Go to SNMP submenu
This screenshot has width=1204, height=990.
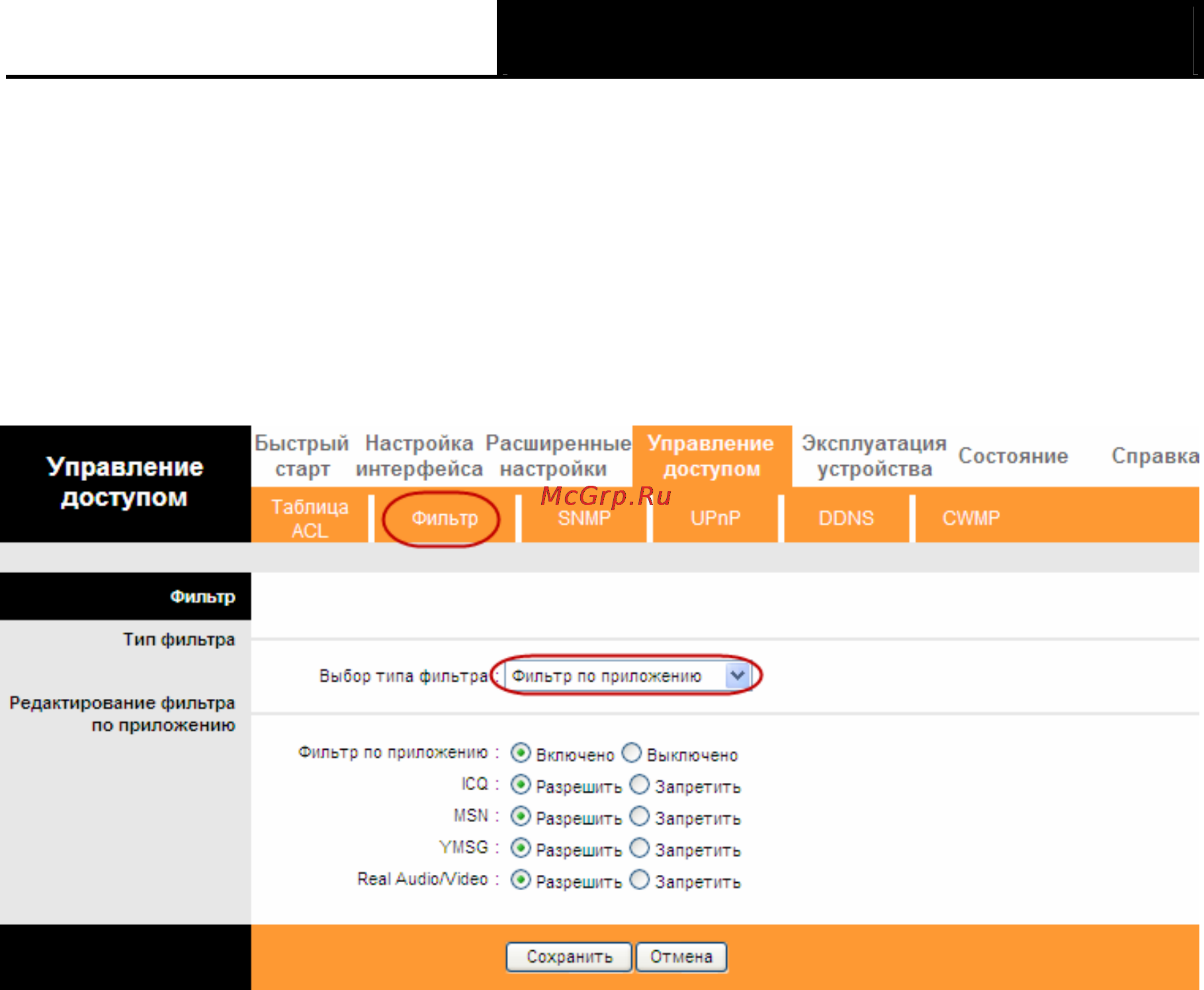pyautogui.click(x=584, y=518)
